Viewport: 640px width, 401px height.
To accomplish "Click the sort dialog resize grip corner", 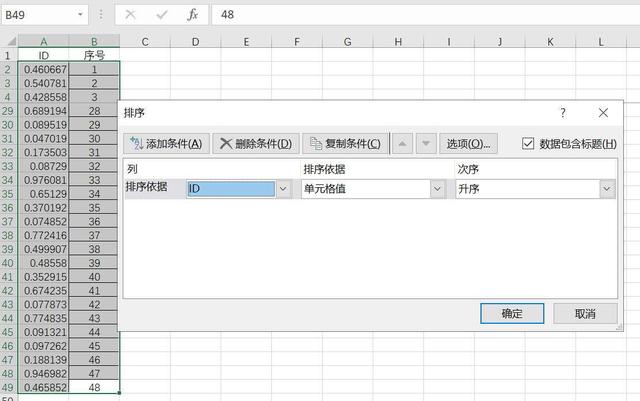I will pos(619,327).
